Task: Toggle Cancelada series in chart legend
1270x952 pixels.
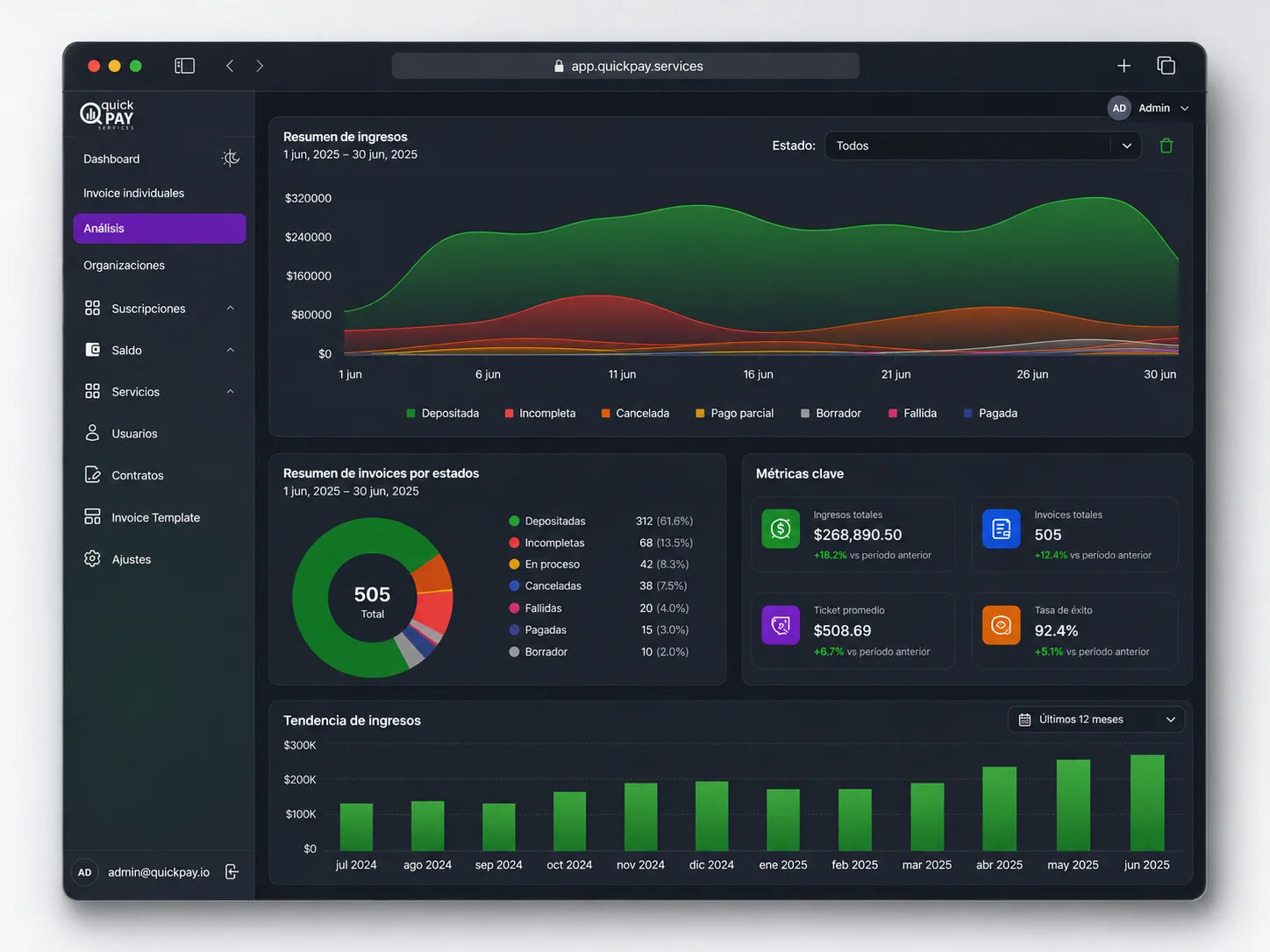Action: click(x=635, y=413)
